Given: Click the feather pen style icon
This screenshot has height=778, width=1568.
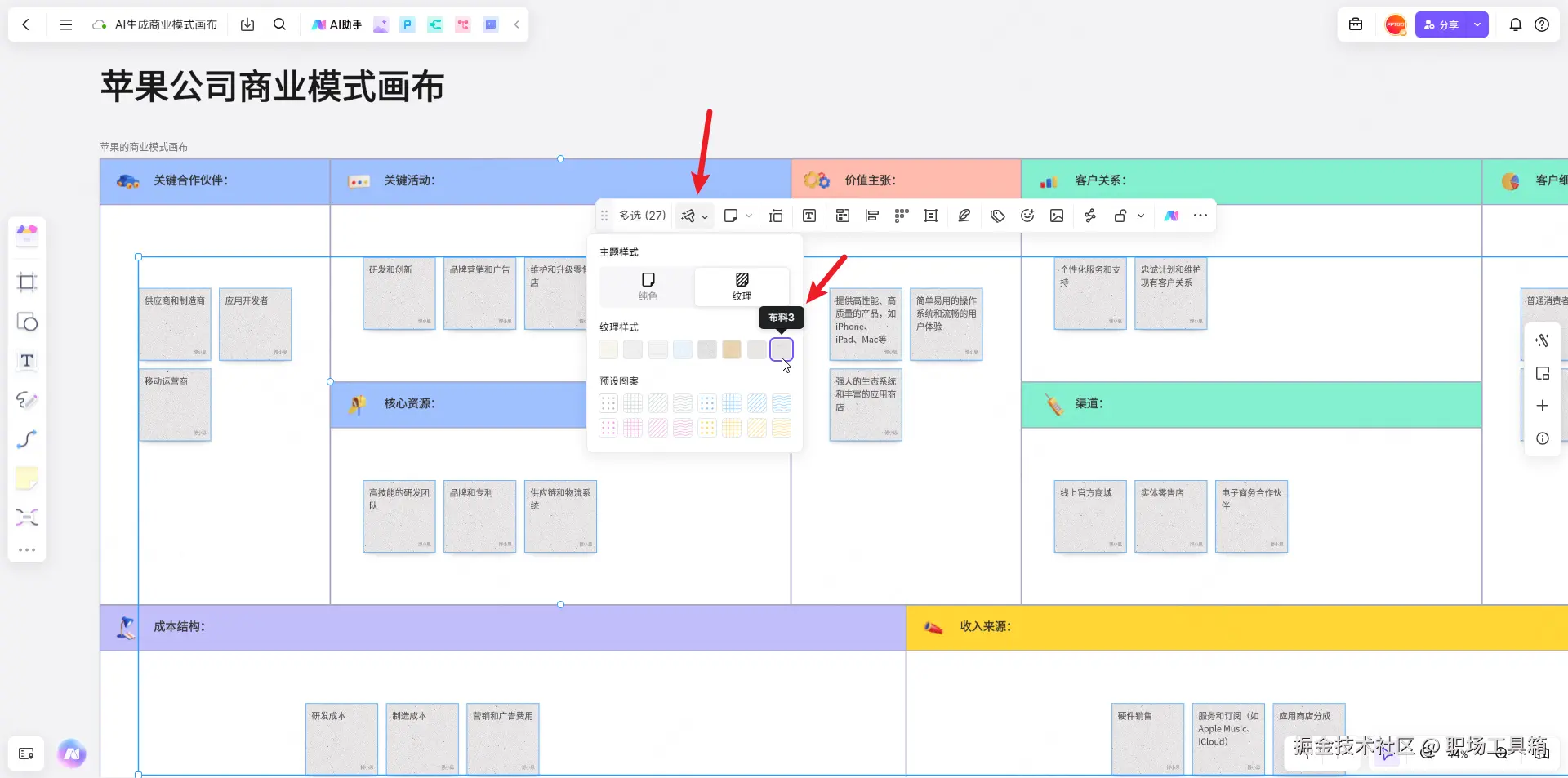Looking at the screenshot, I should (x=964, y=216).
